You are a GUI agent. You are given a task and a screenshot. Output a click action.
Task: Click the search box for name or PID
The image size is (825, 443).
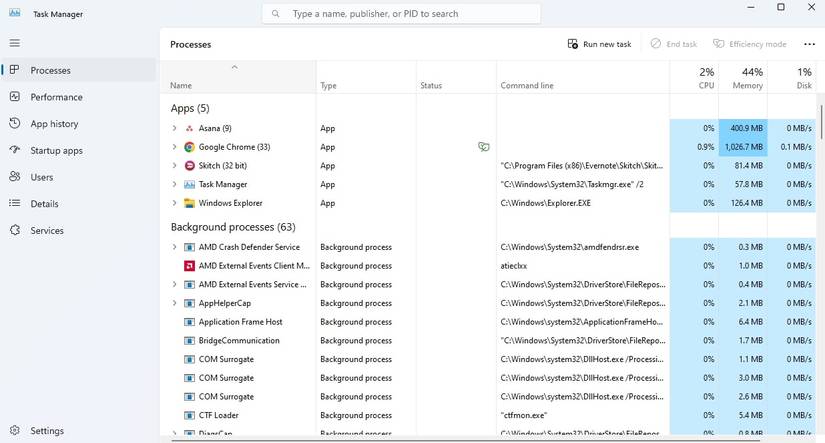pos(402,14)
